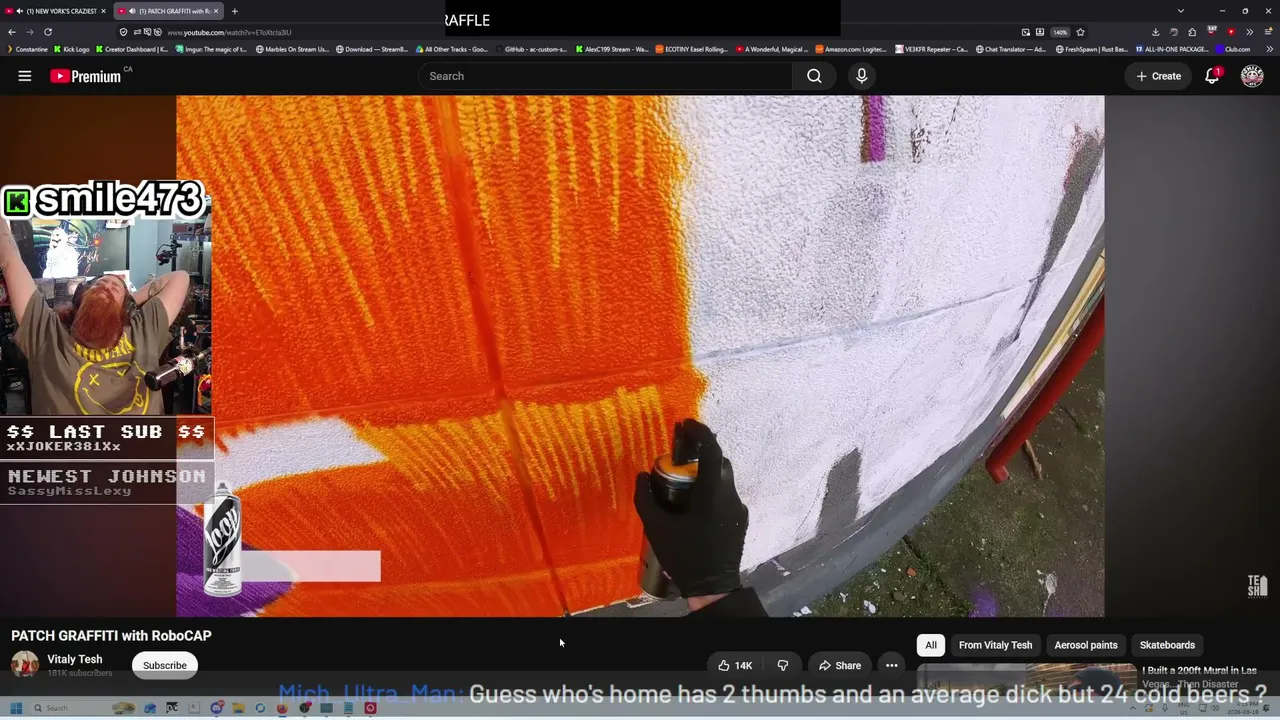Open Kick Logo bookmark
1280x720 pixels.
coord(72,49)
